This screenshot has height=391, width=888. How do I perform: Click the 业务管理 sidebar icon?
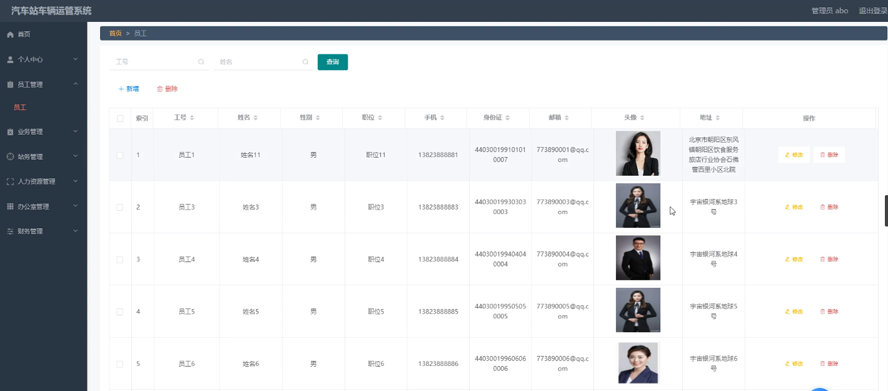click(x=10, y=132)
